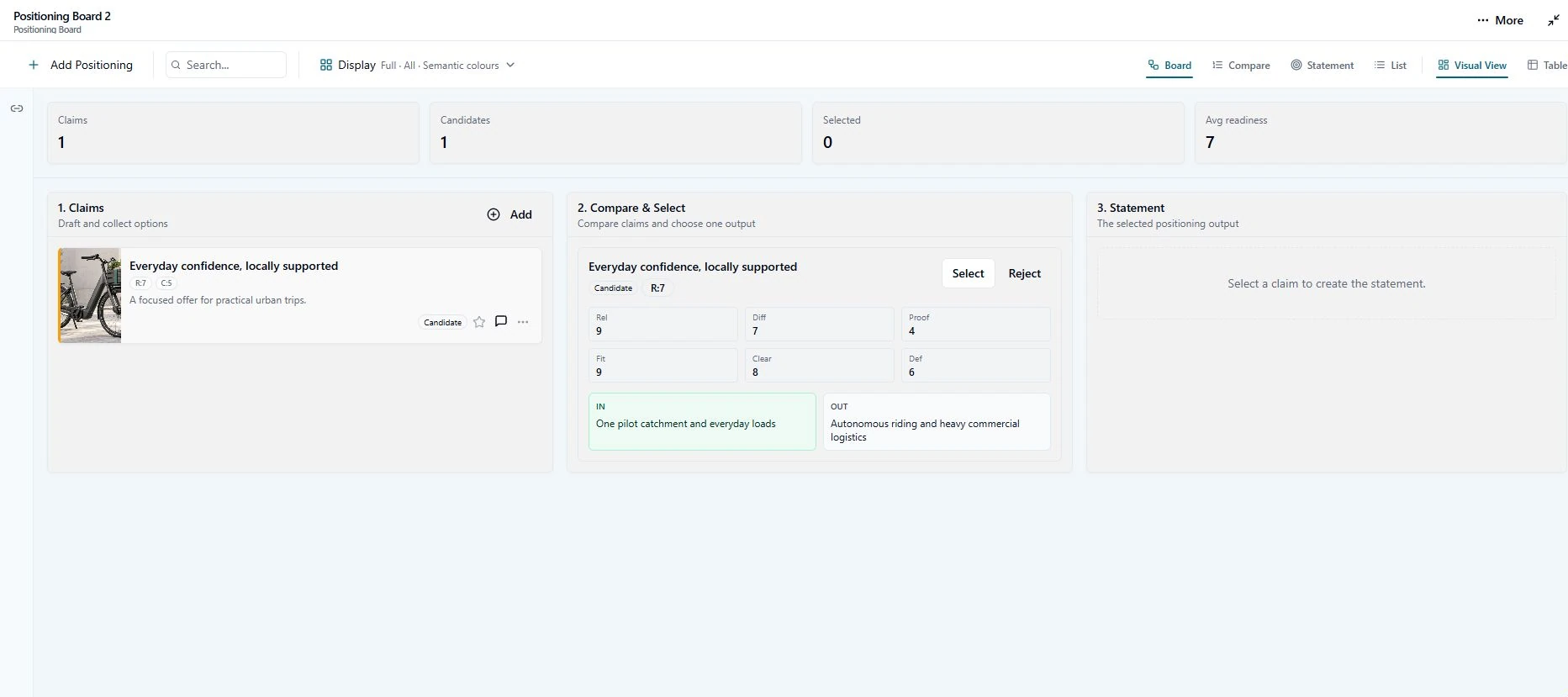Click the R:7 badge in Compare panel
The width and height of the screenshot is (1568, 697).
(657, 288)
